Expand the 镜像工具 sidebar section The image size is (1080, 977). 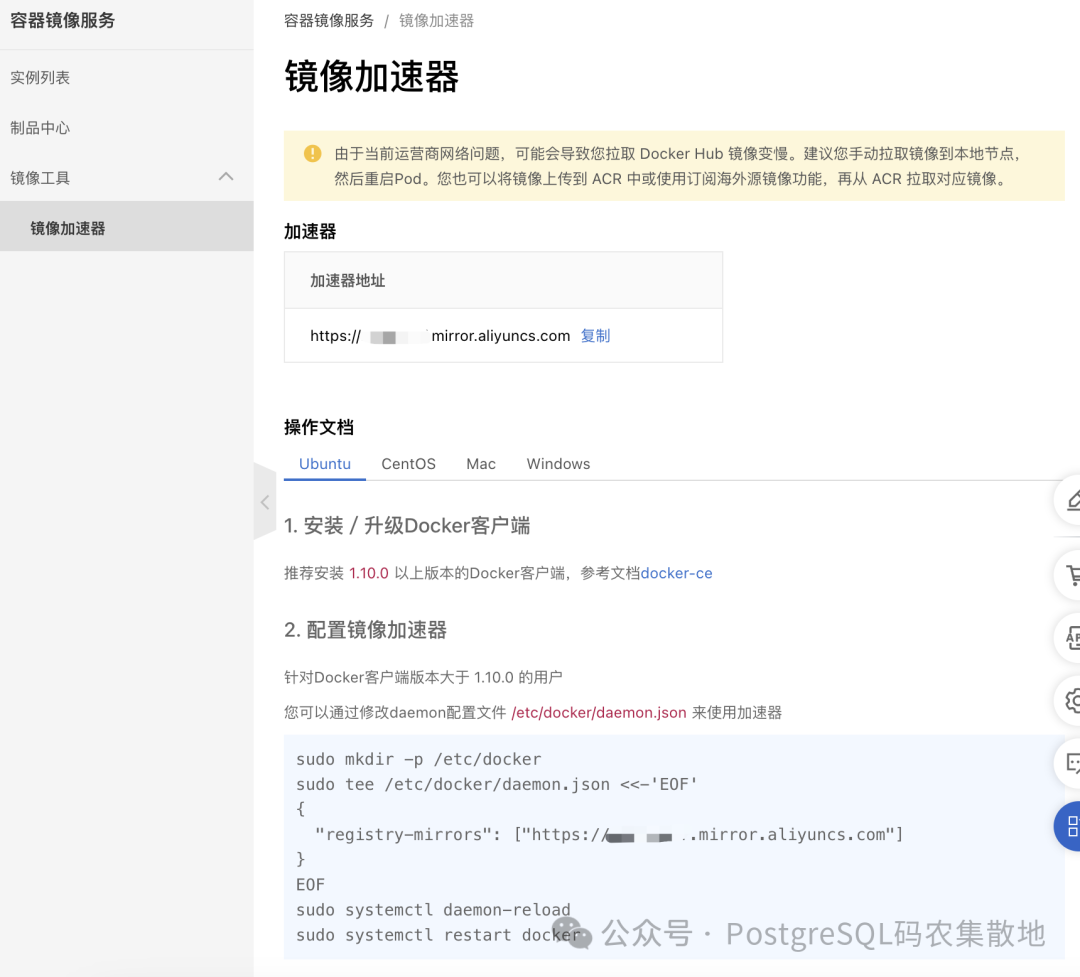coord(127,178)
